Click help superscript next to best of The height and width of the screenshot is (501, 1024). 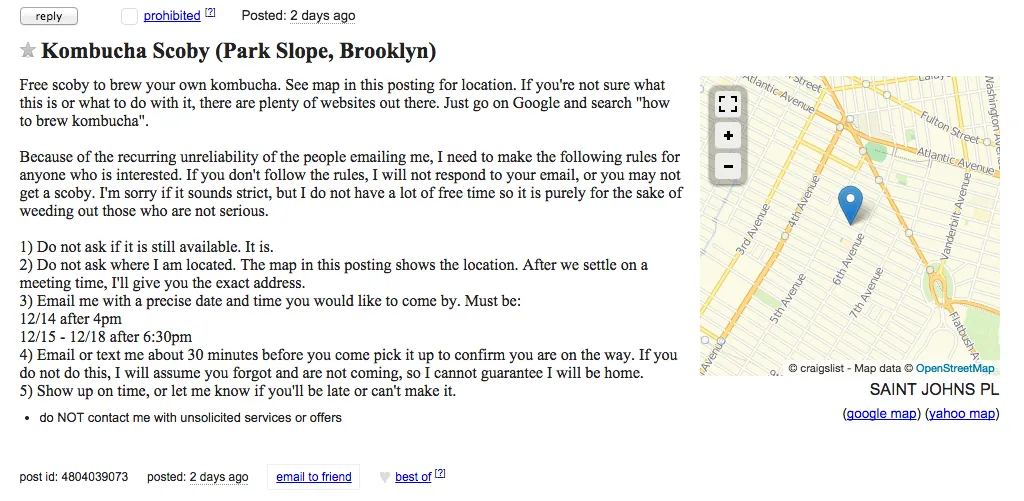[x=440, y=474]
